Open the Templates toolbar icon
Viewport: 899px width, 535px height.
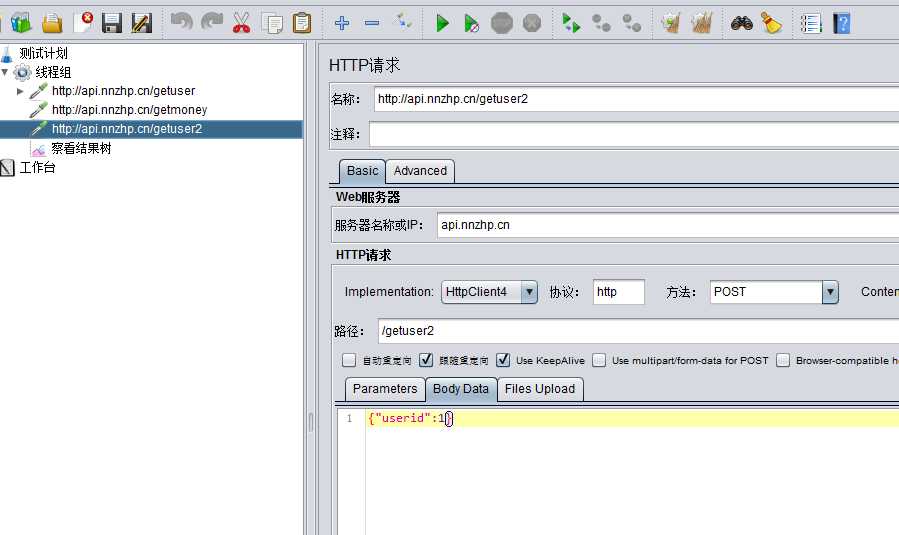coord(21,23)
